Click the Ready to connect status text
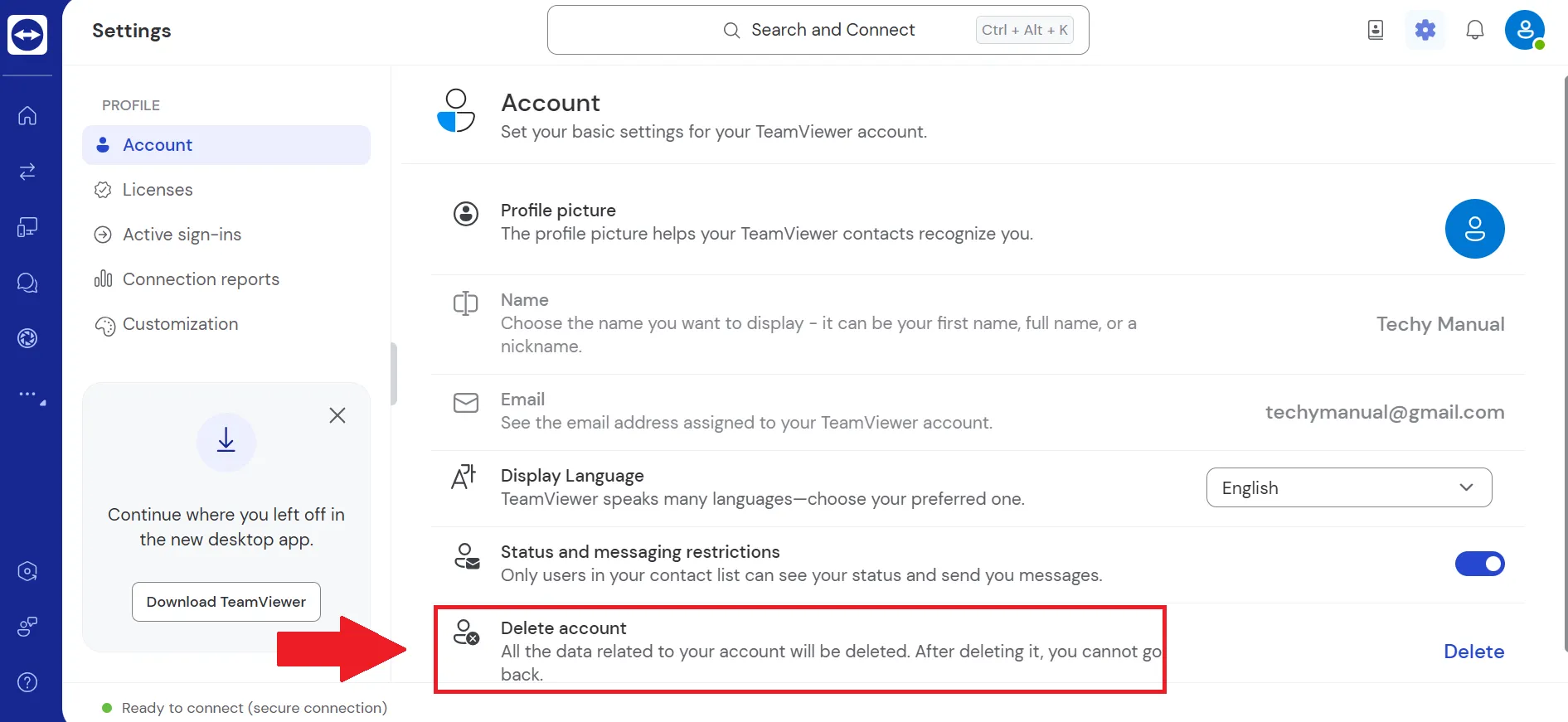This screenshot has width=1568, height=722. (255, 708)
